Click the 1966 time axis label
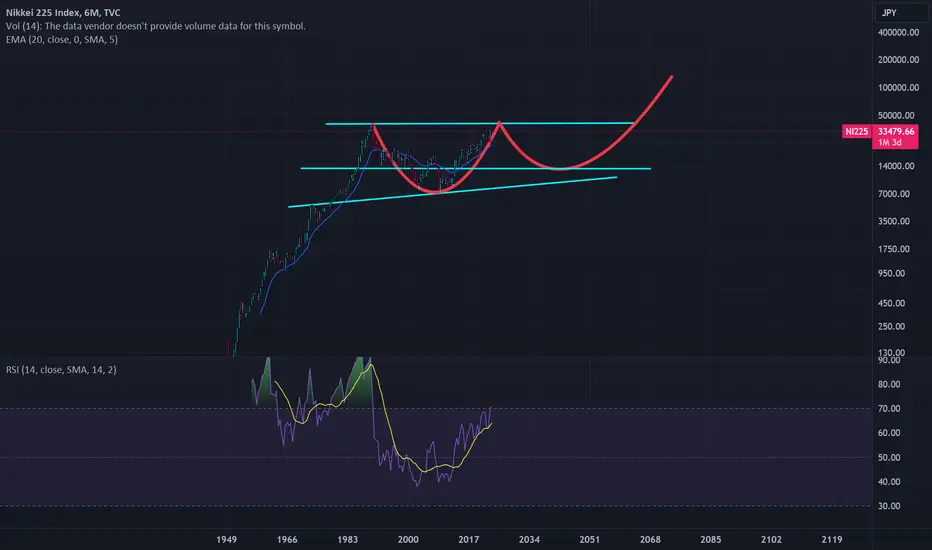 point(287,539)
